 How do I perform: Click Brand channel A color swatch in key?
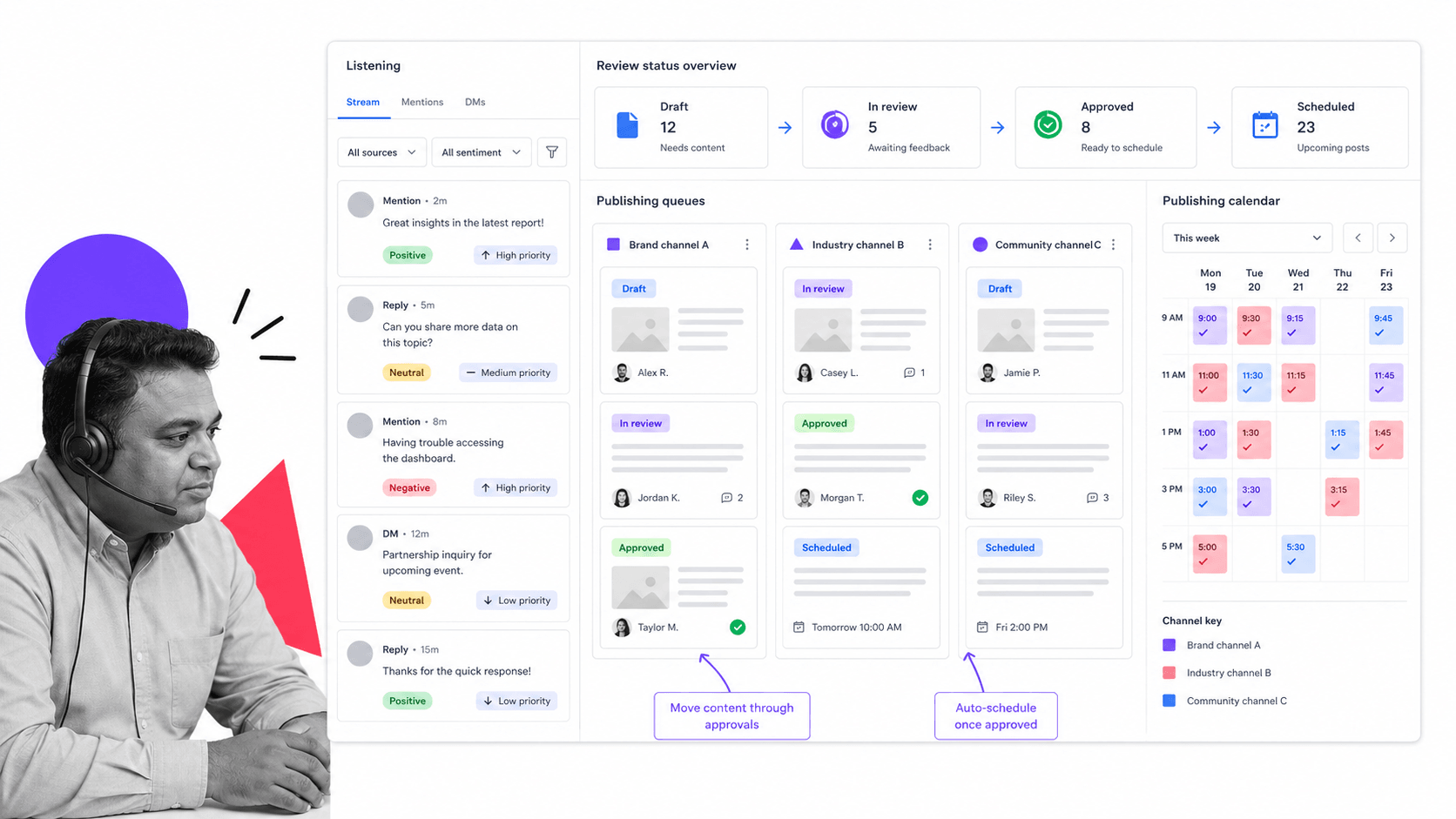(x=1170, y=645)
